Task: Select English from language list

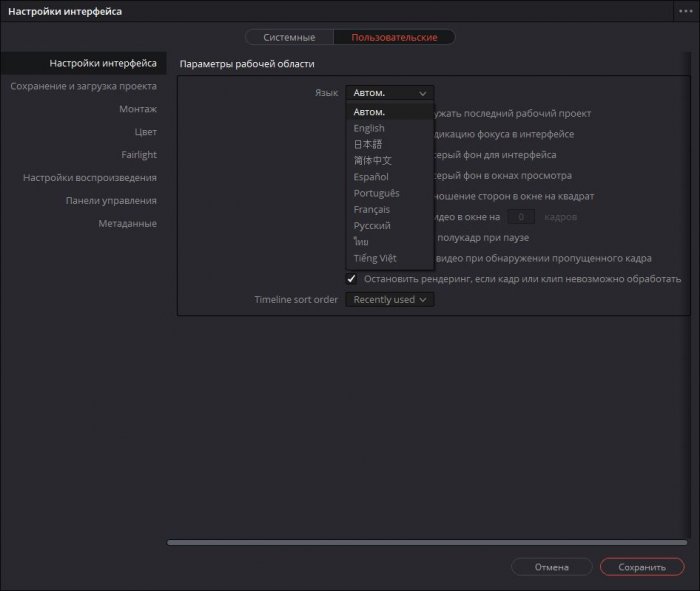Action: (x=369, y=128)
